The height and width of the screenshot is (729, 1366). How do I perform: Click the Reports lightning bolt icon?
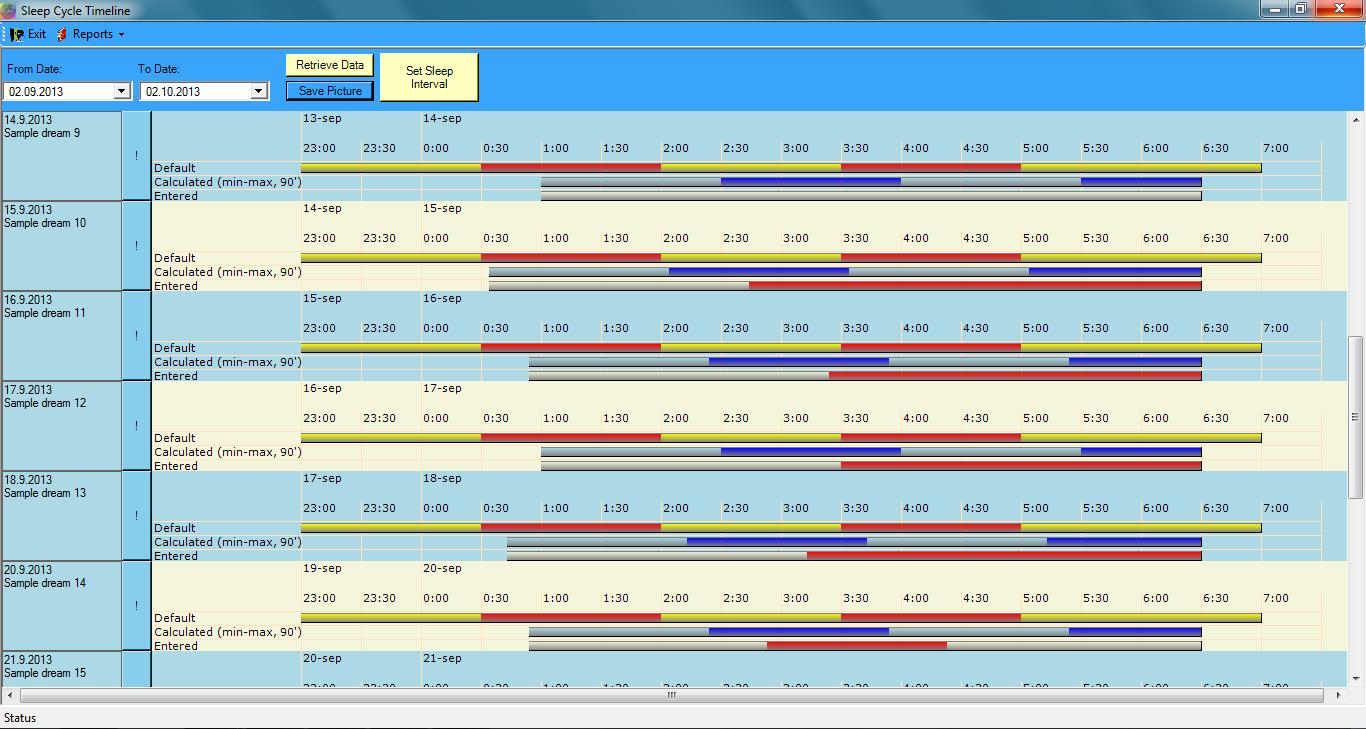tap(62, 33)
